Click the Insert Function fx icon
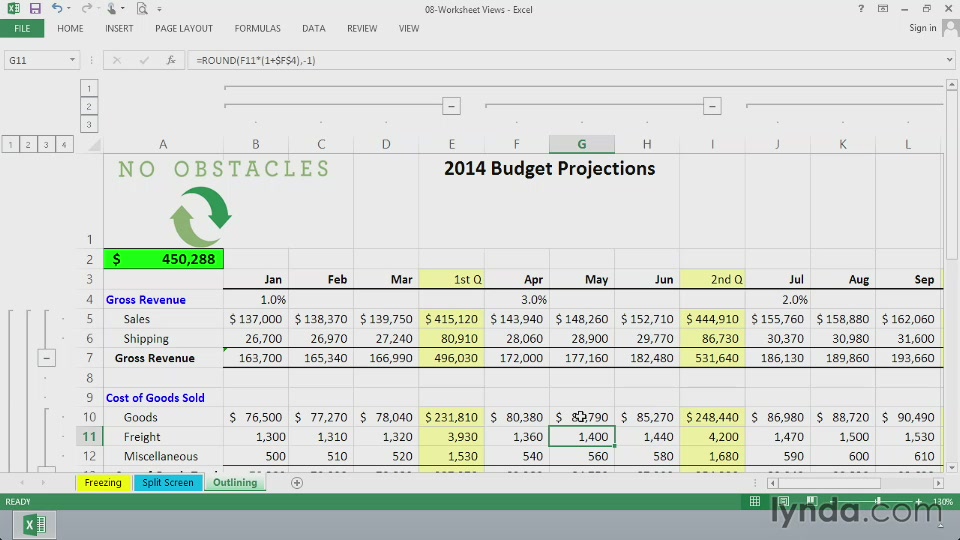The width and height of the screenshot is (960, 540). pos(171,60)
